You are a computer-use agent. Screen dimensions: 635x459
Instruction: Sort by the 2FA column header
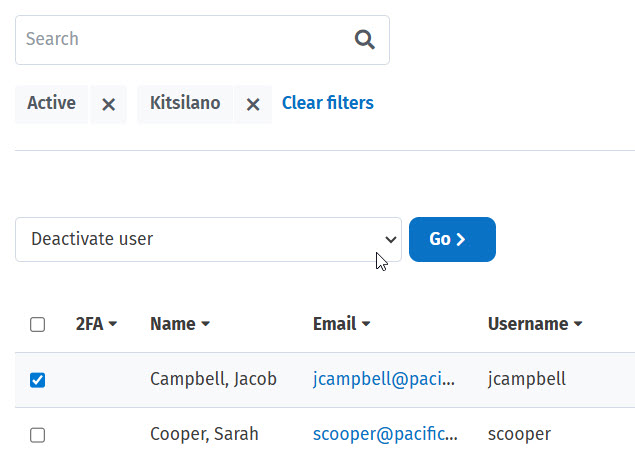[x=96, y=324]
